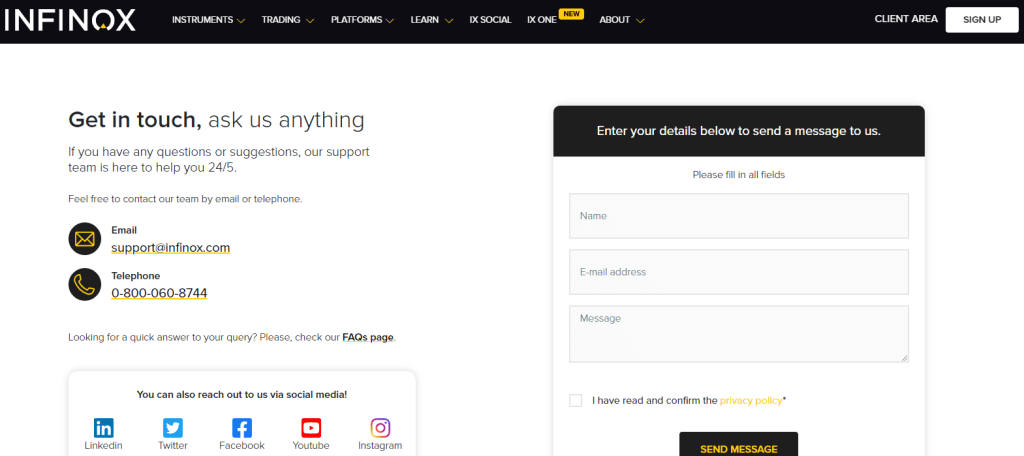This screenshot has height=456, width=1024.
Task: Click the Youtube text label
Action: [311, 446]
